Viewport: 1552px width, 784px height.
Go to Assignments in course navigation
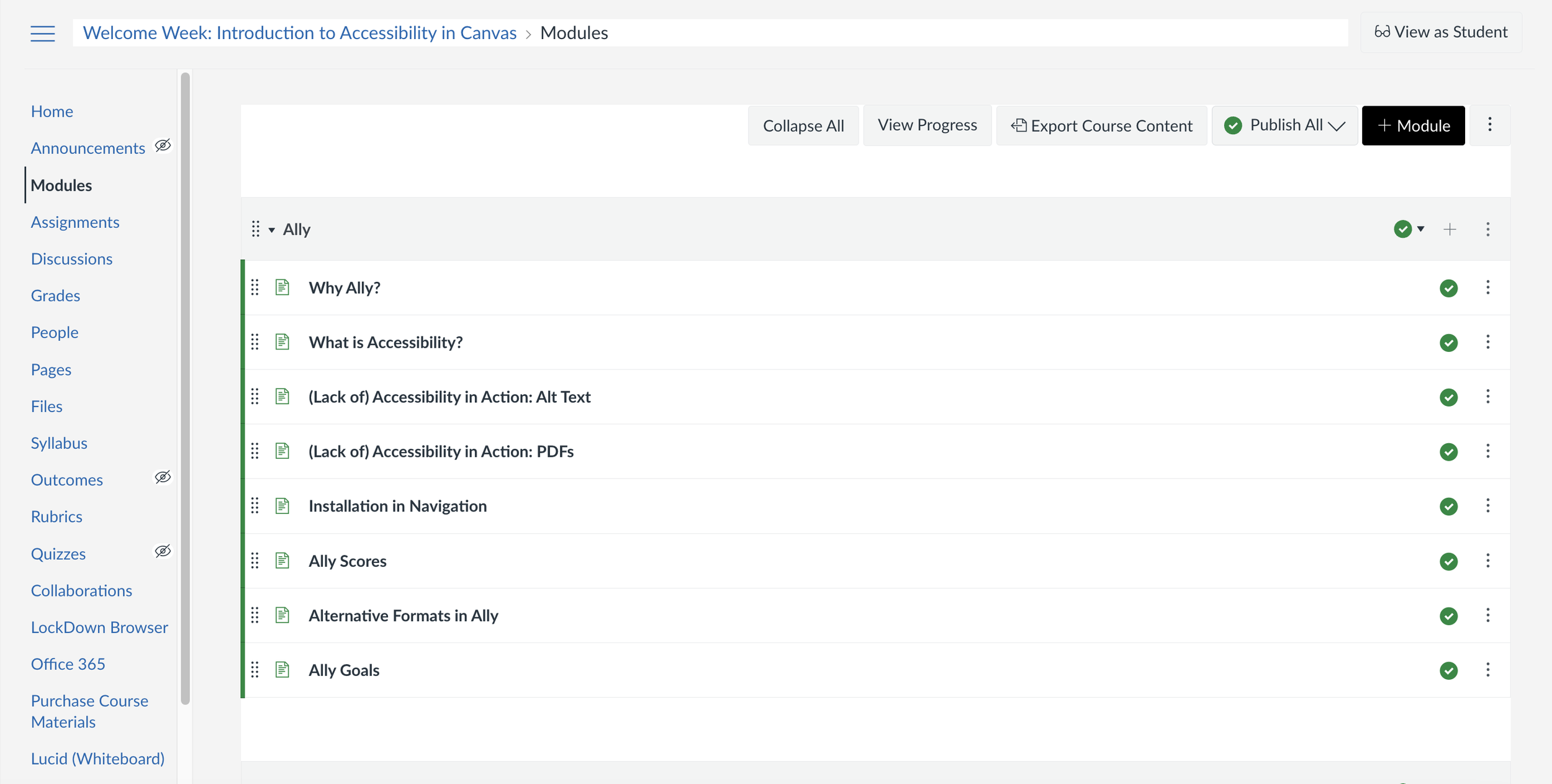coord(75,222)
